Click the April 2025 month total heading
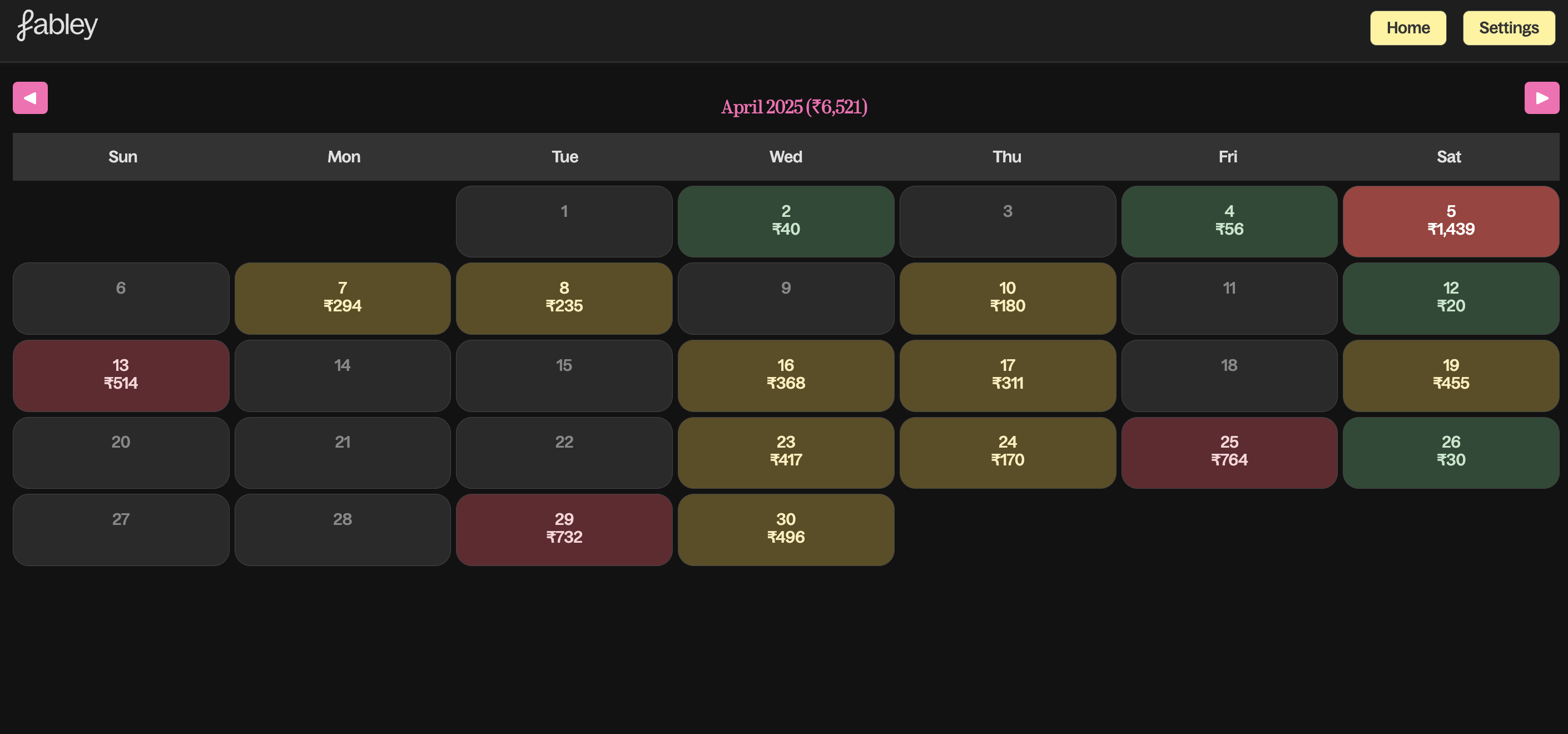This screenshot has width=1568, height=734. 794,107
